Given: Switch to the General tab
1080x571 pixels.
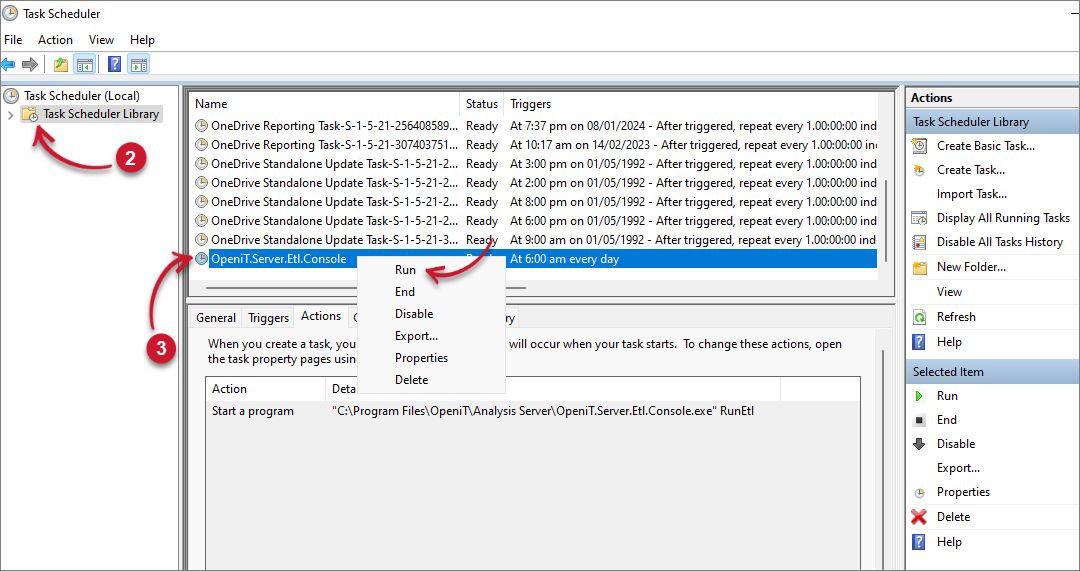Looking at the screenshot, I should point(216,318).
